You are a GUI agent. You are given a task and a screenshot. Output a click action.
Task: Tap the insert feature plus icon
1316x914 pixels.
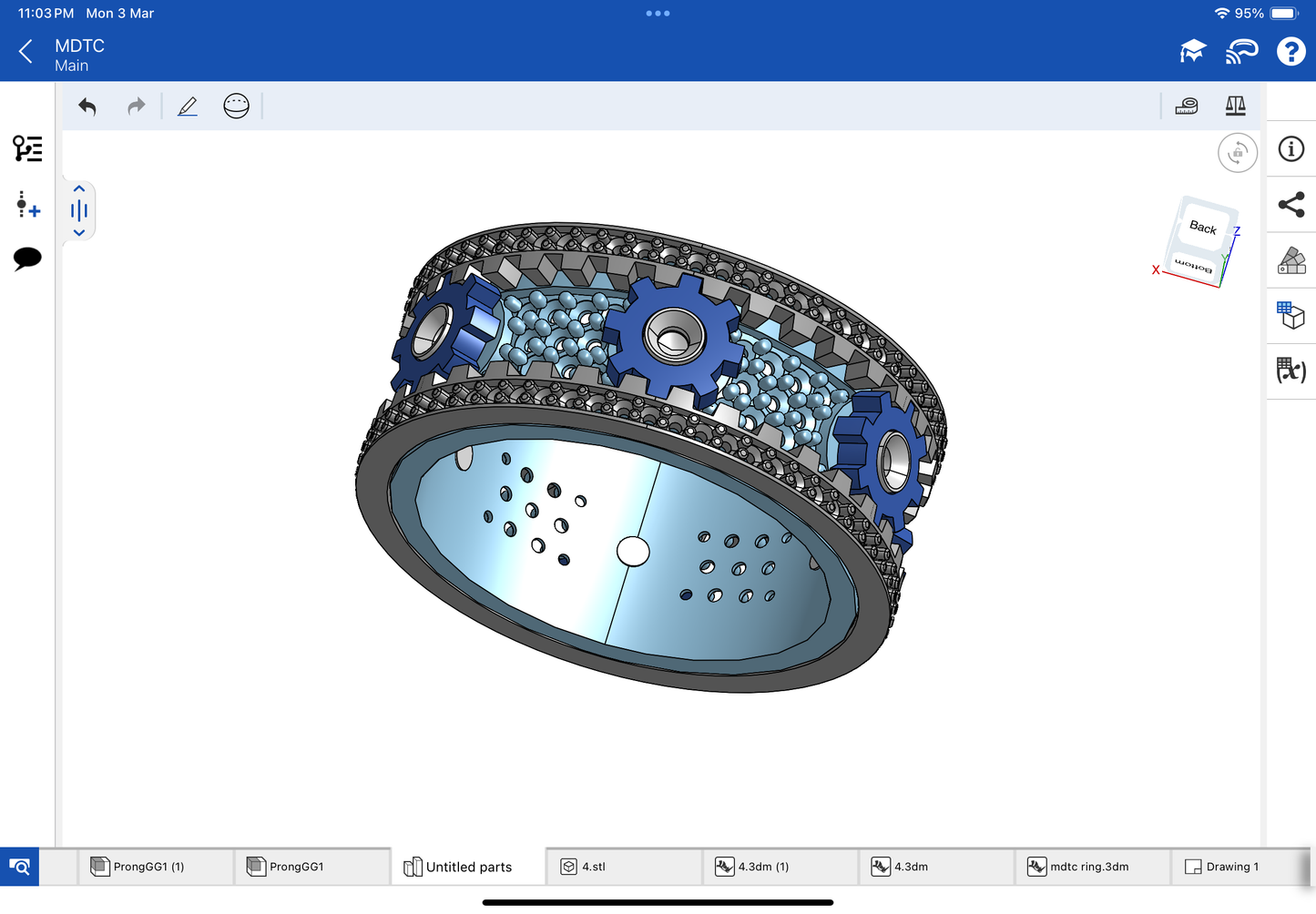click(x=27, y=205)
